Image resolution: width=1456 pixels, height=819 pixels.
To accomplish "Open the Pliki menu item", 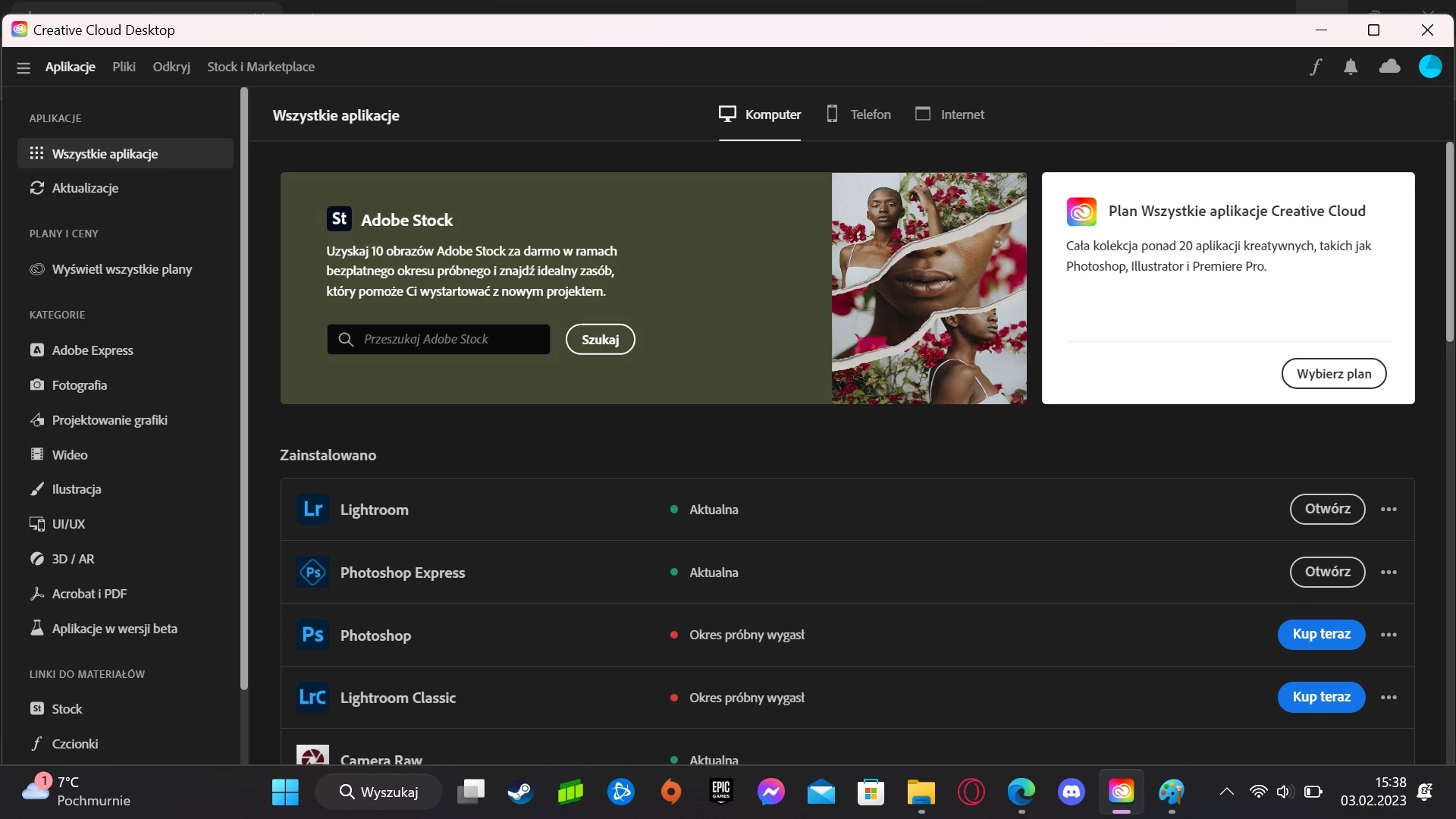I will pos(124,67).
